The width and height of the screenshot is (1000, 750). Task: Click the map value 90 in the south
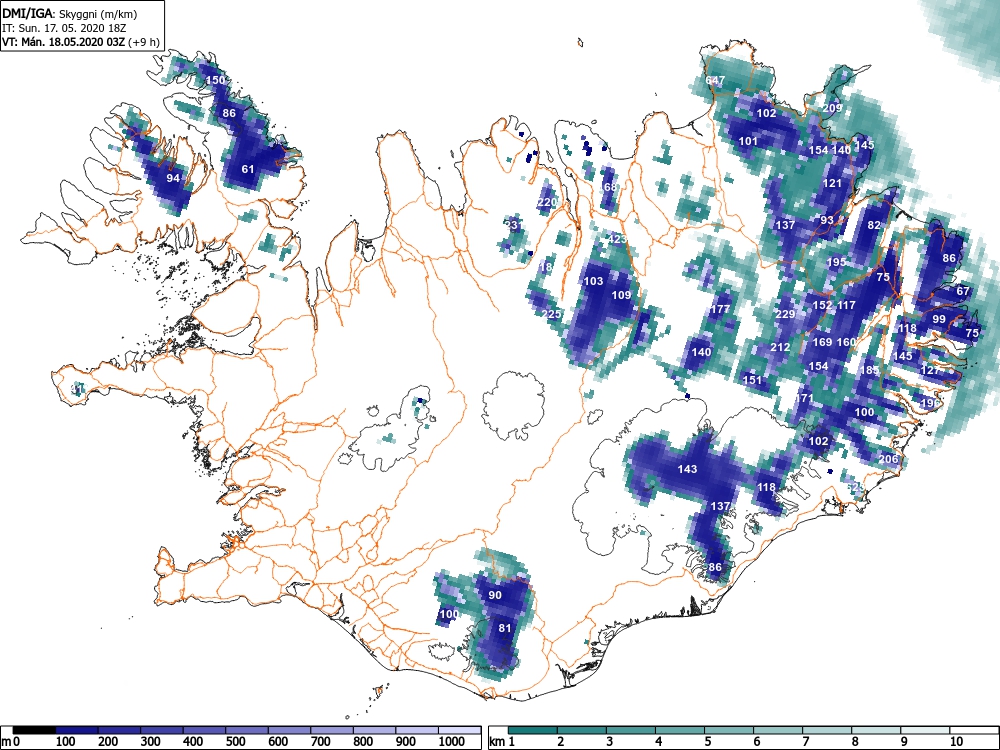pyautogui.click(x=495, y=595)
